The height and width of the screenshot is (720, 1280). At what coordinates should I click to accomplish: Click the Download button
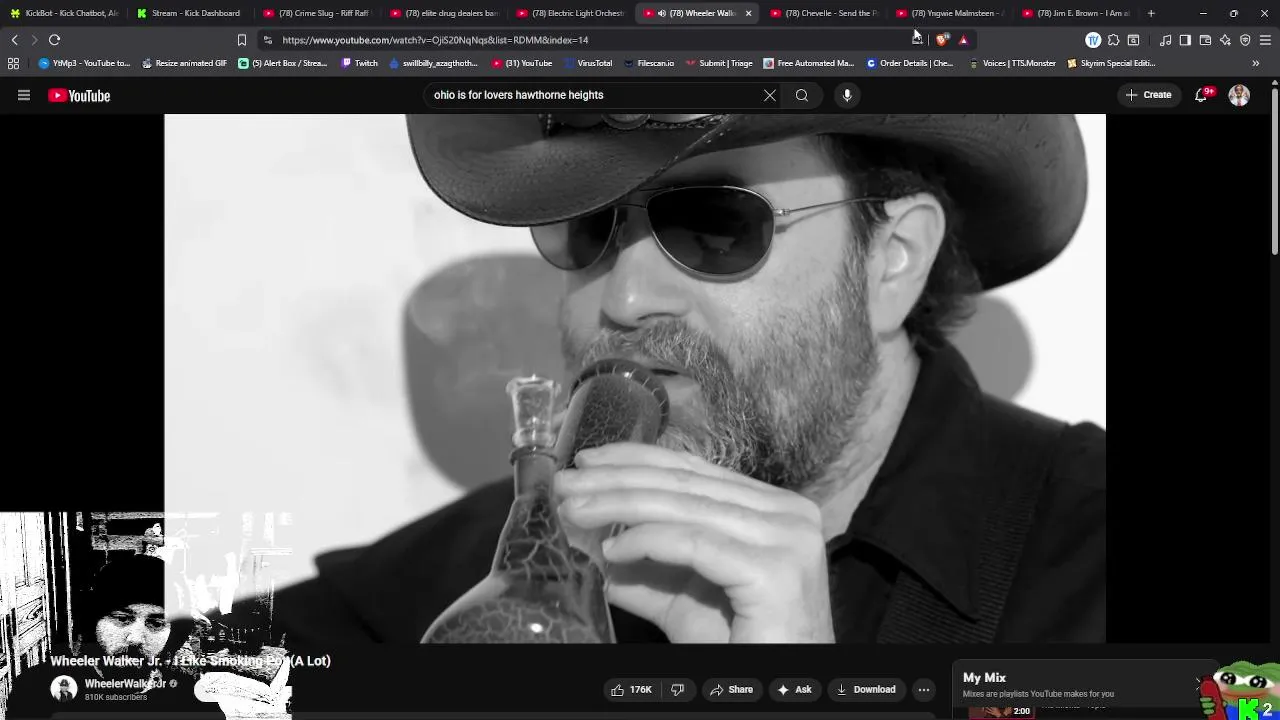coord(866,689)
